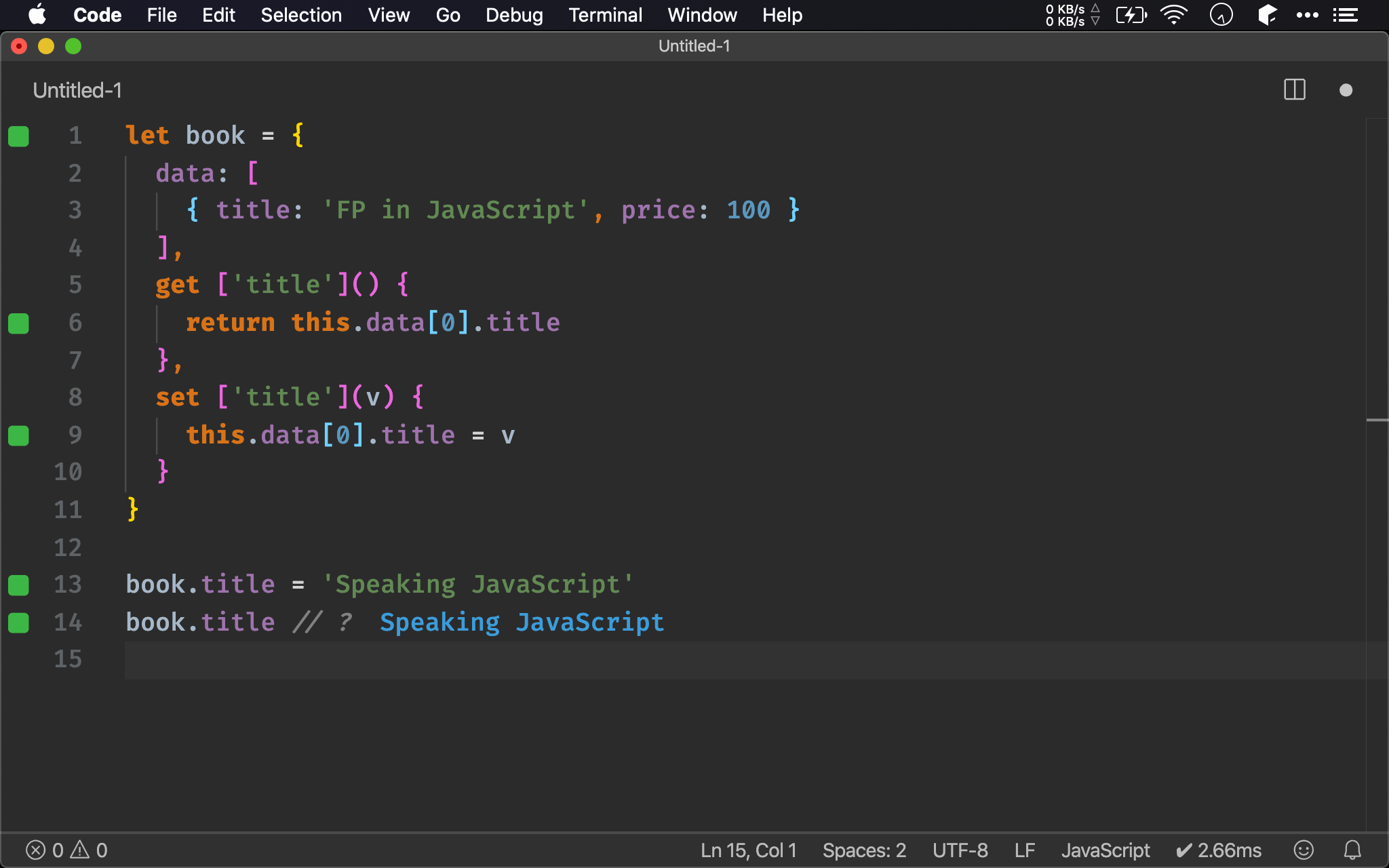
Task: Open the Wi-Fi menu bar icon
Action: click(1173, 15)
